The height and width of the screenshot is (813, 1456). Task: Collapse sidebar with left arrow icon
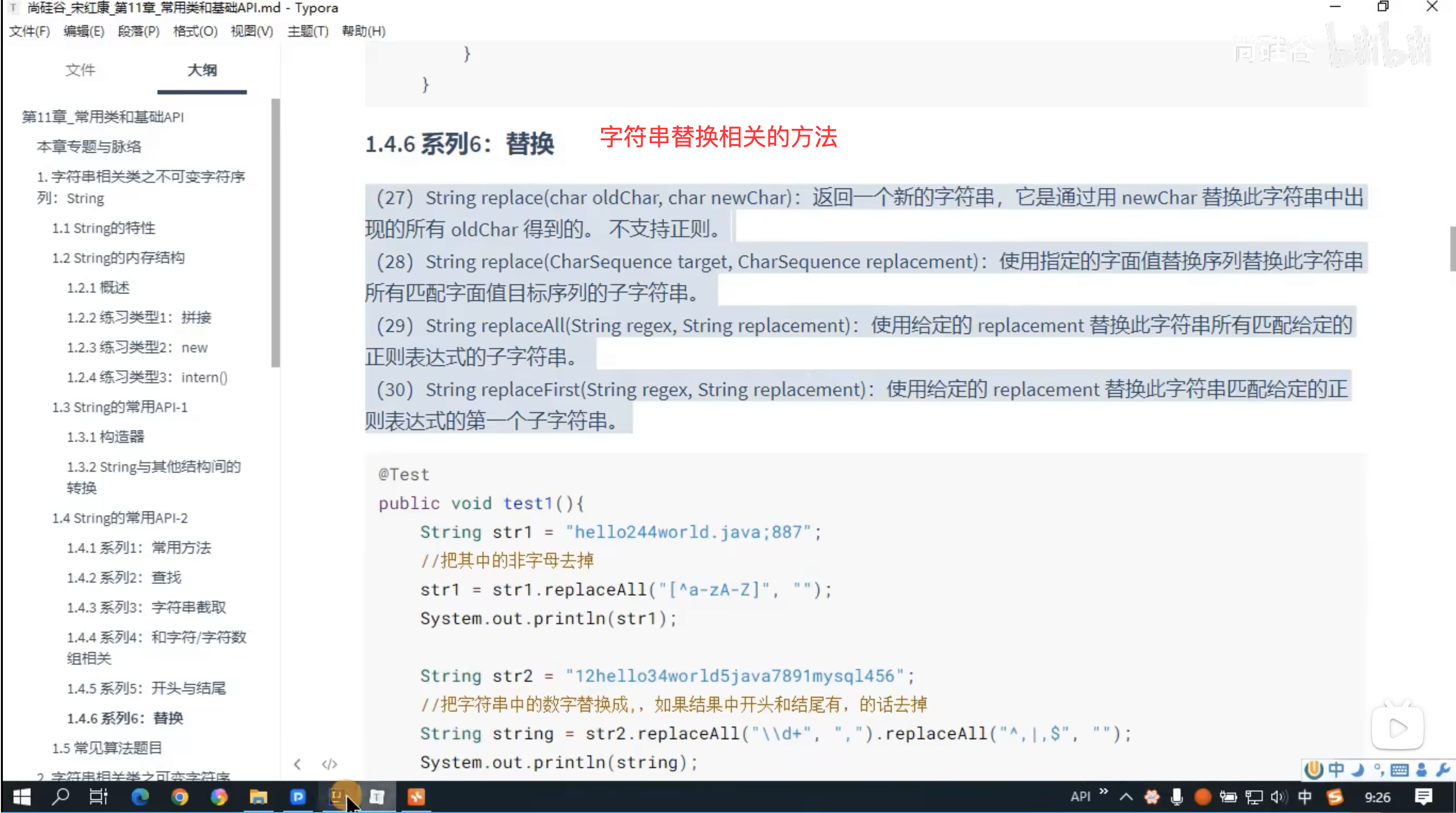point(297,764)
